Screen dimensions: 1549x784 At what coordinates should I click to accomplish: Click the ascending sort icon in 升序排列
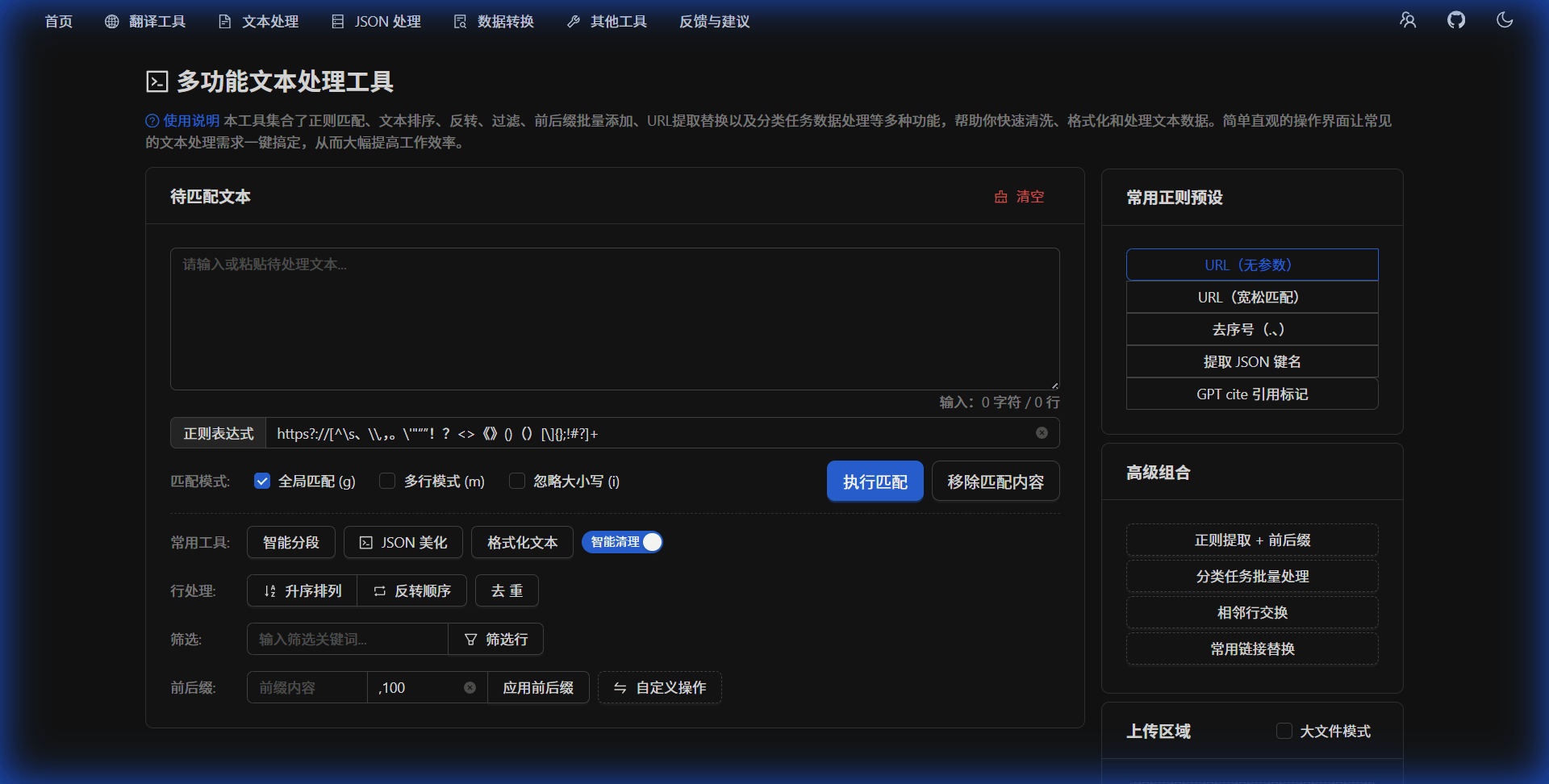pyautogui.click(x=269, y=590)
